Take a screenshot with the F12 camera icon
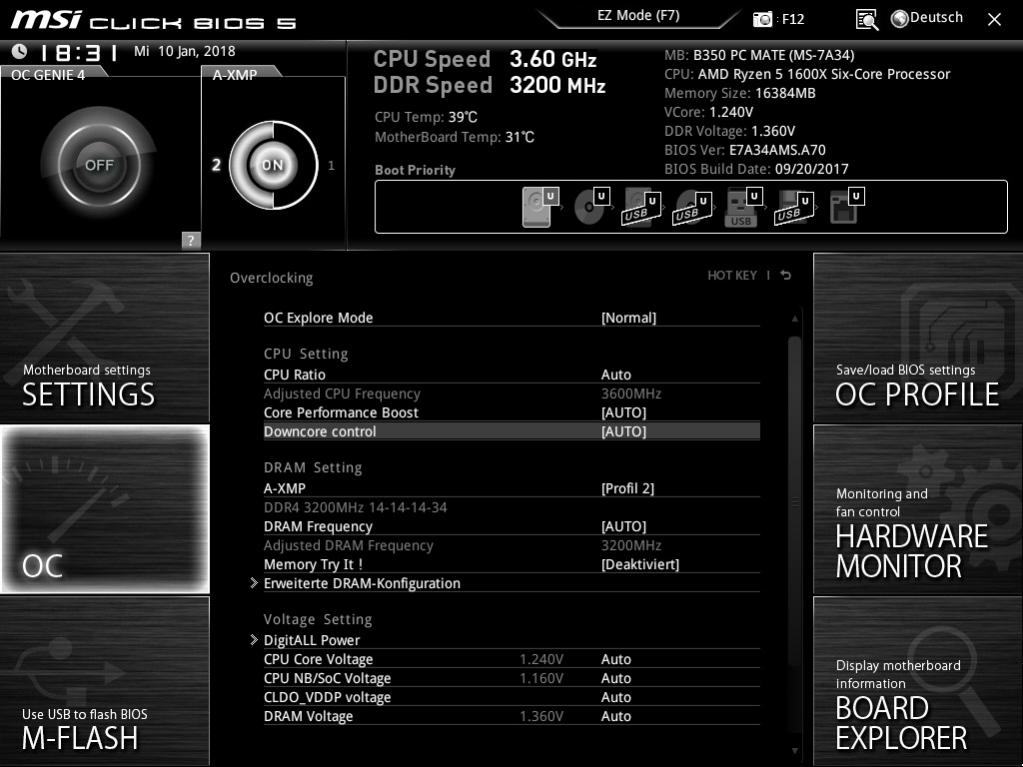 (x=762, y=19)
